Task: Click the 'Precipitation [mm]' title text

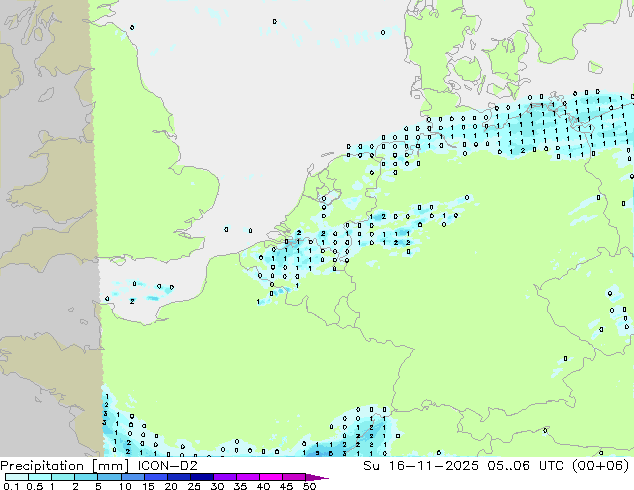Action: tap(64, 466)
